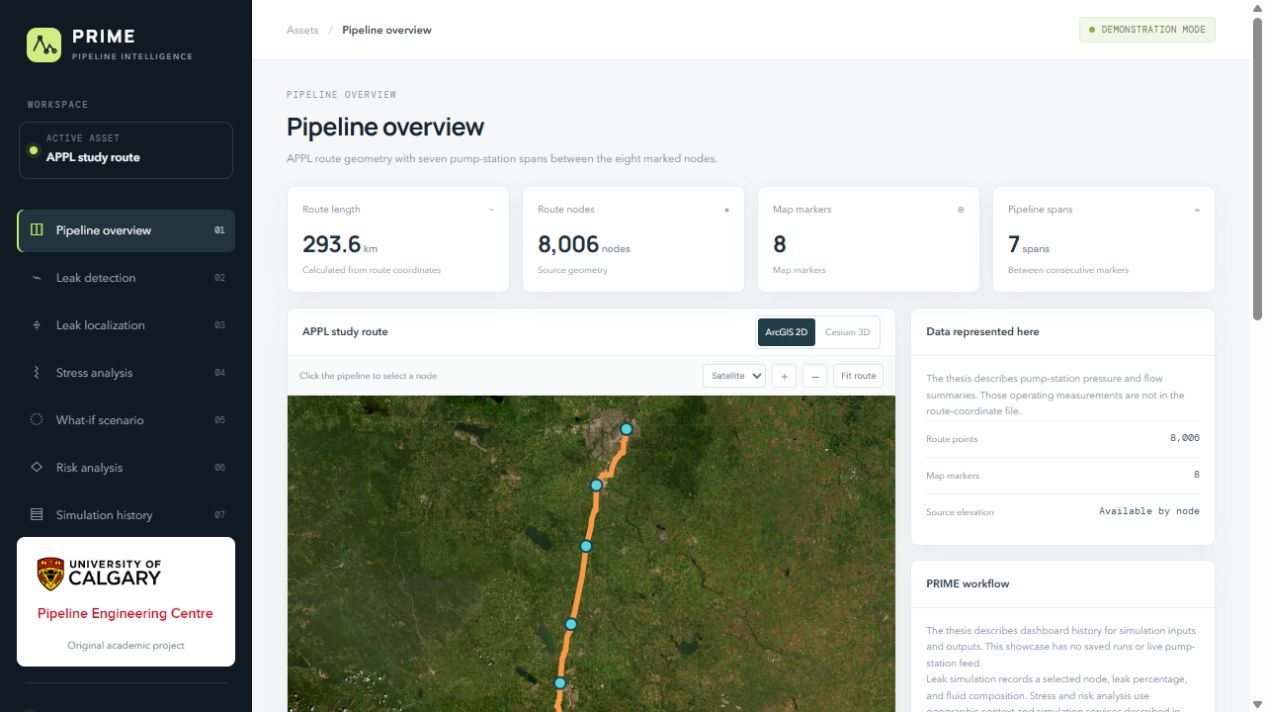This screenshot has height=712, width=1265.
Task: Click the Route length card icon
Action: click(491, 210)
